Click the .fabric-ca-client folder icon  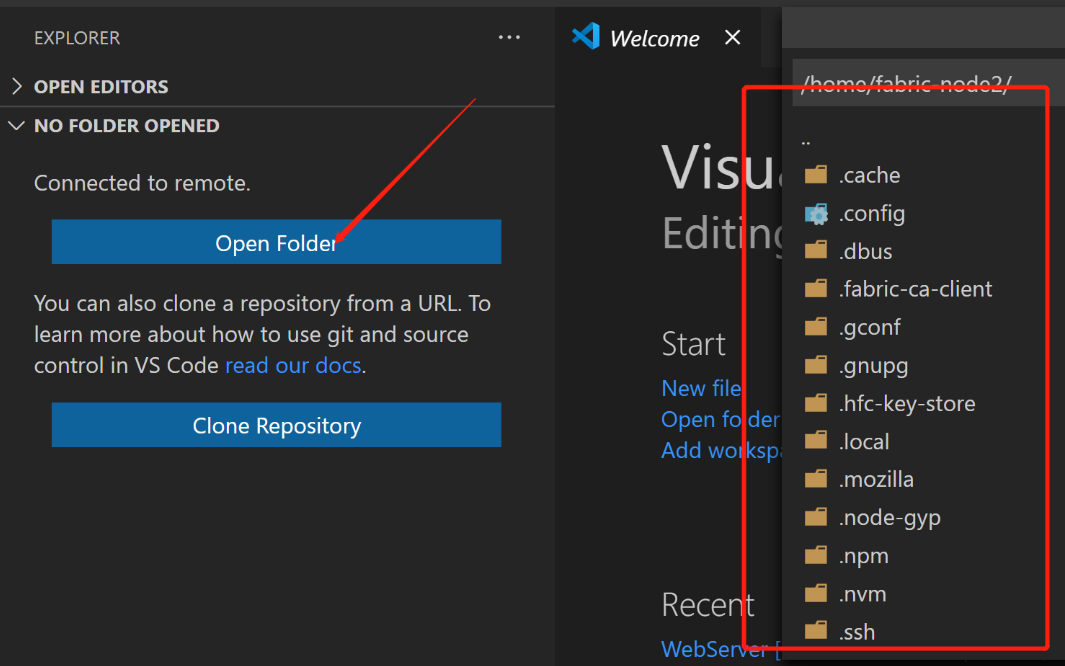click(x=816, y=289)
